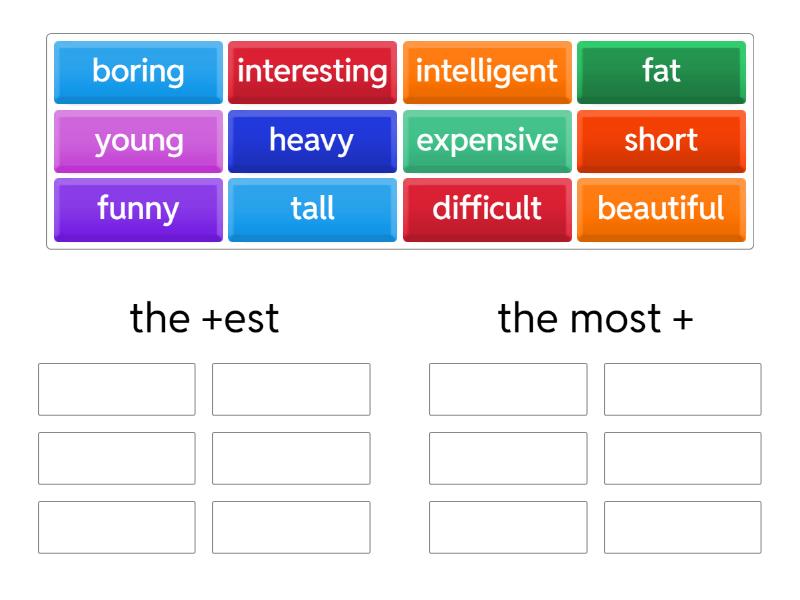
Task: Select the purple 'funny' tile
Action: (137, 210)
